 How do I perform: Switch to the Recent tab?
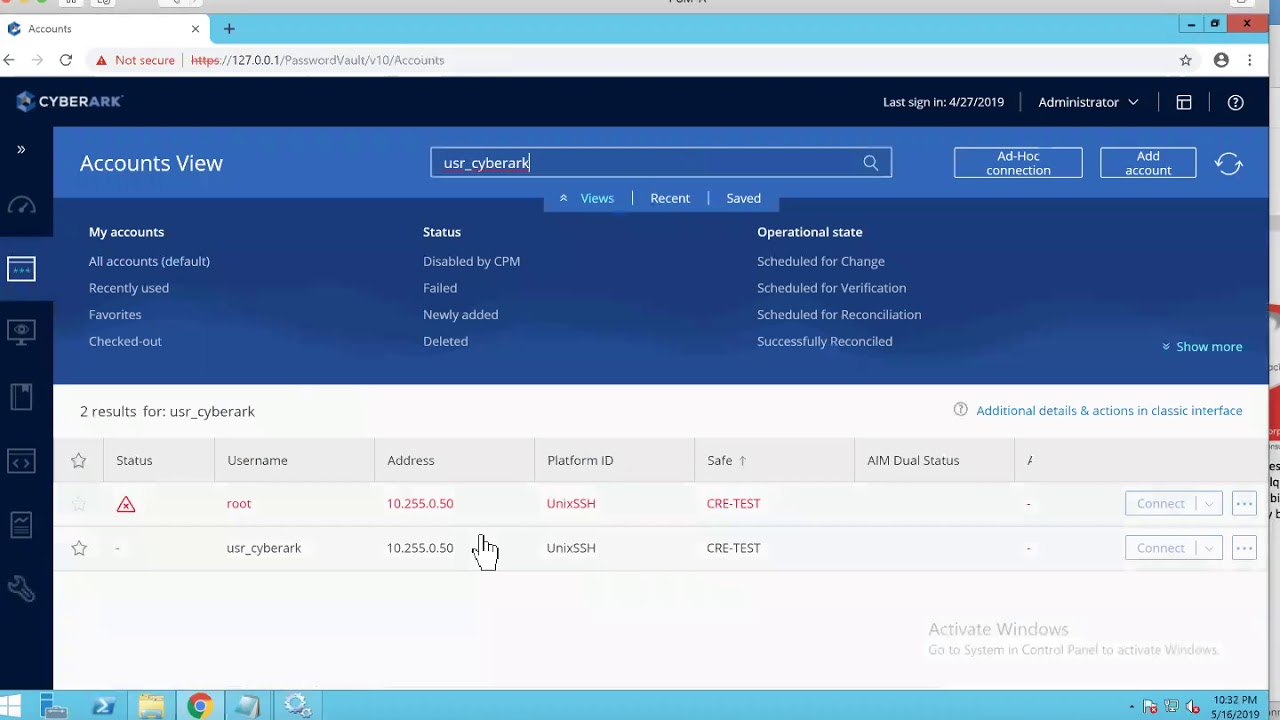click(x=670, y=198)
